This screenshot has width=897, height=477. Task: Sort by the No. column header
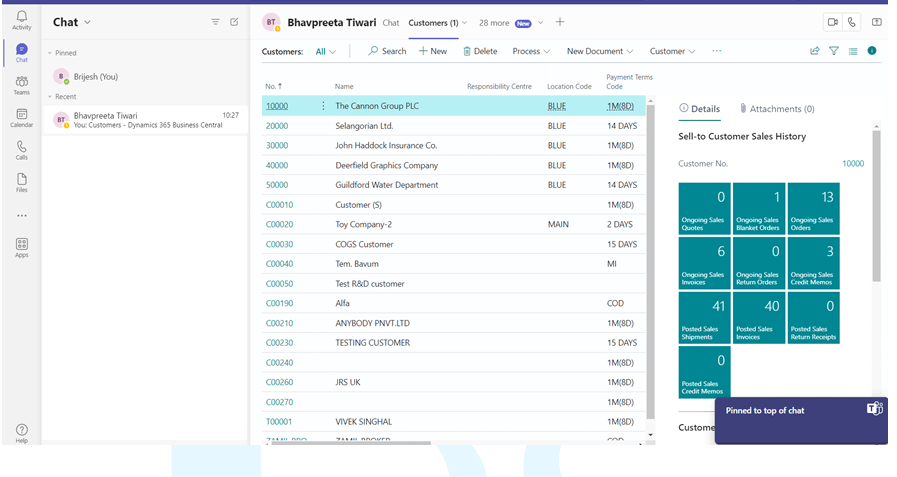273,86
